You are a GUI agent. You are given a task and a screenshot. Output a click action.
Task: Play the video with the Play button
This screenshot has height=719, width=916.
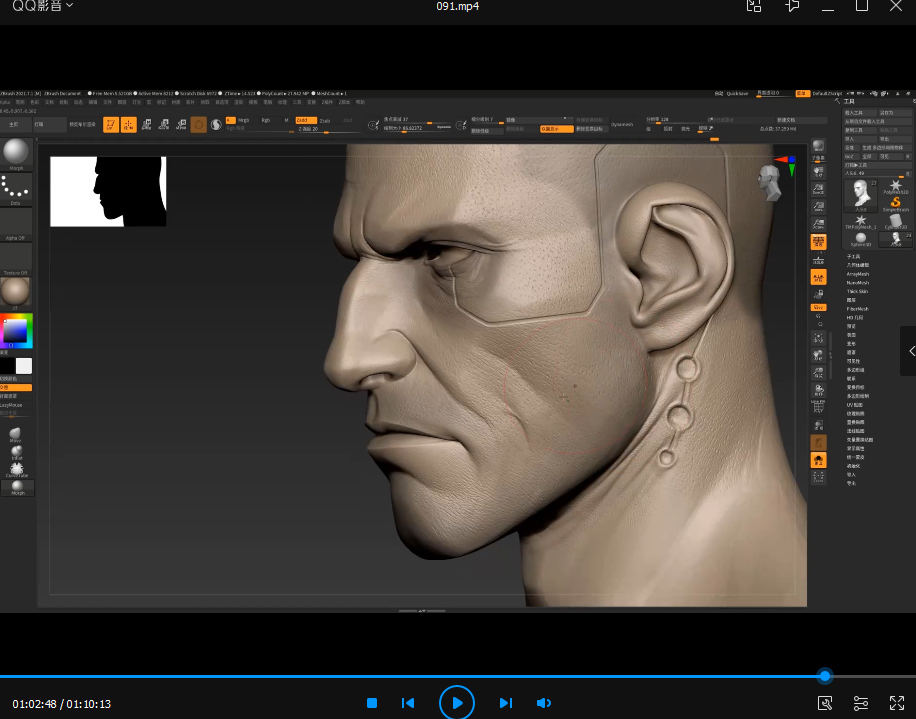point(457,703)
